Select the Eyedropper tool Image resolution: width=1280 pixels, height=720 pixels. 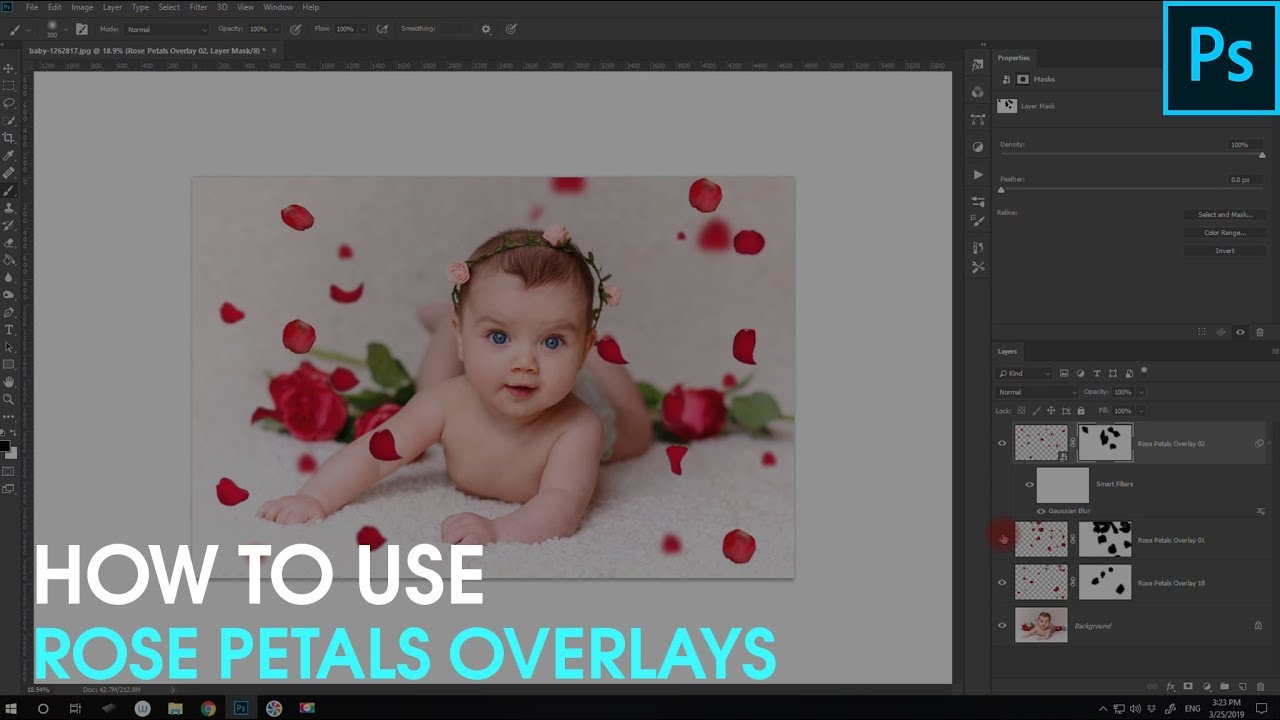click(9, 155)
